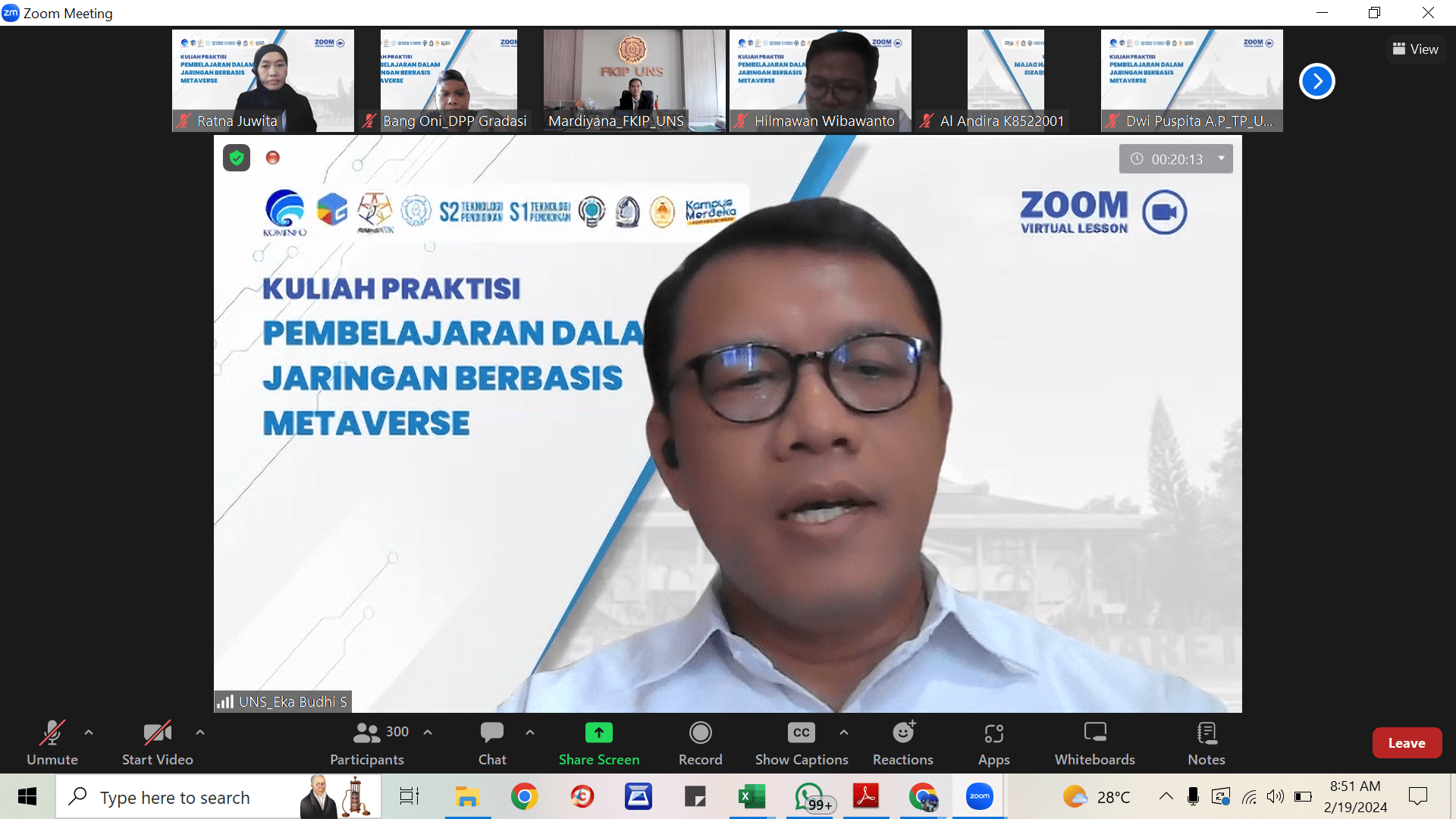Open the Chat panel
The image size is (1456, 819).
pos(491,742)
